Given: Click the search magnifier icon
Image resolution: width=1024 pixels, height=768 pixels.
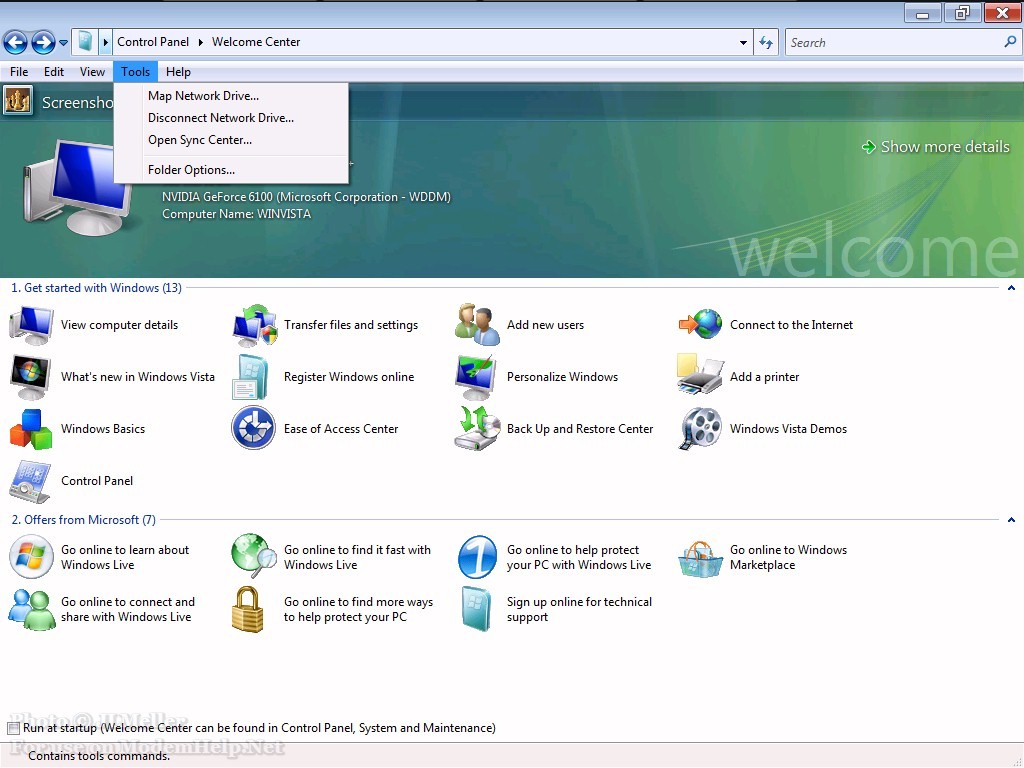Looking at the screenshot, I should click(x=1010, y=42).
